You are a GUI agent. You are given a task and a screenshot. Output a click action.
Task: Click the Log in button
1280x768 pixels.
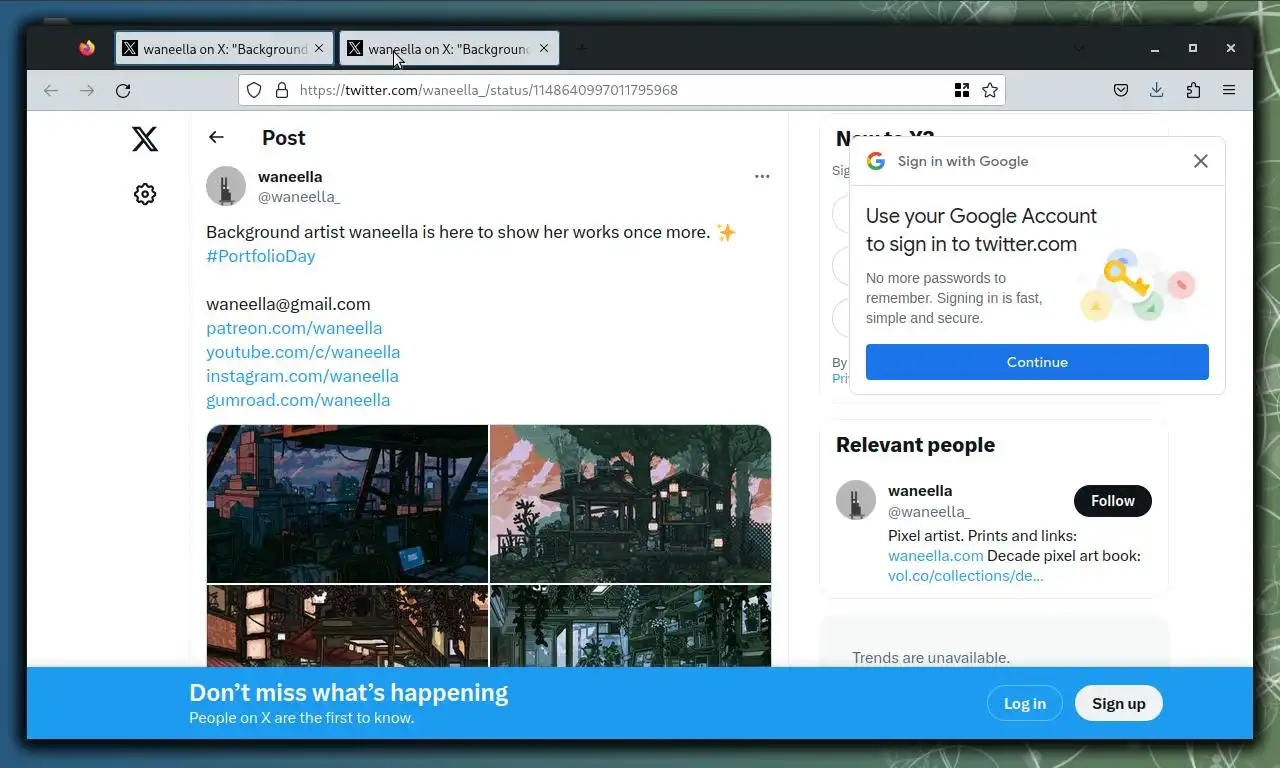tap(1025, 703)
